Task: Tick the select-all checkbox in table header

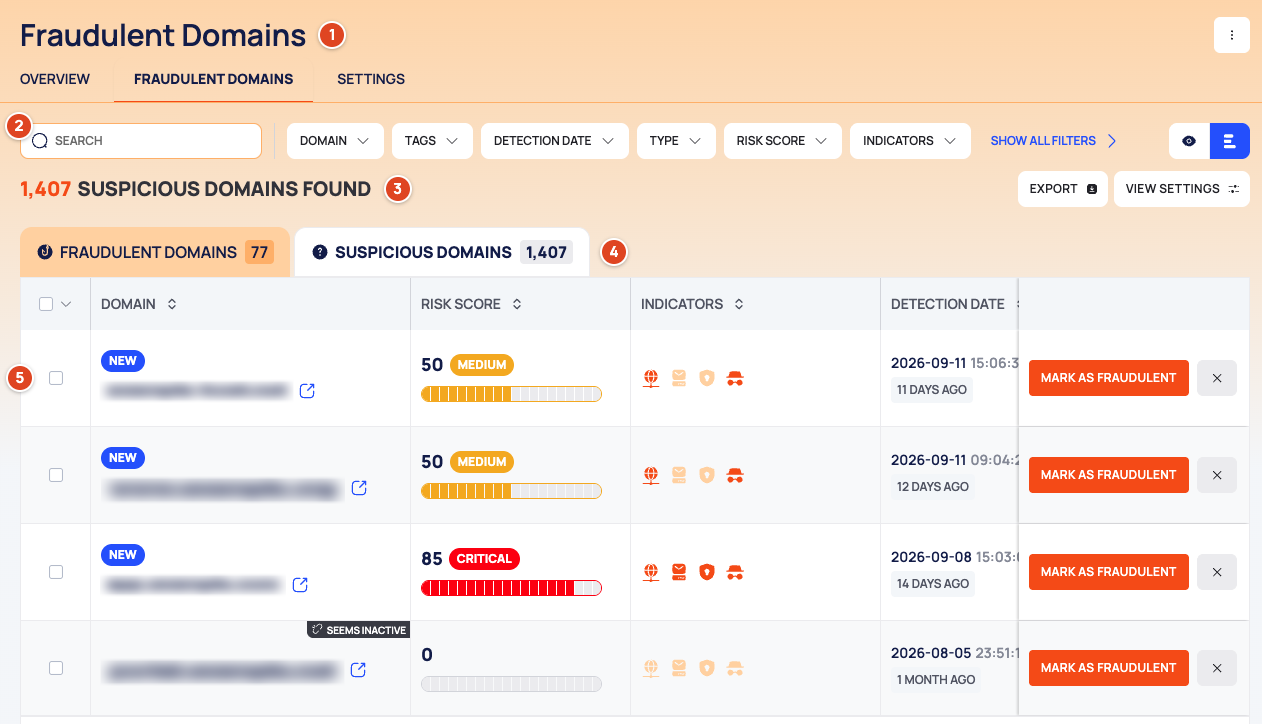Action: click(46, 304)
